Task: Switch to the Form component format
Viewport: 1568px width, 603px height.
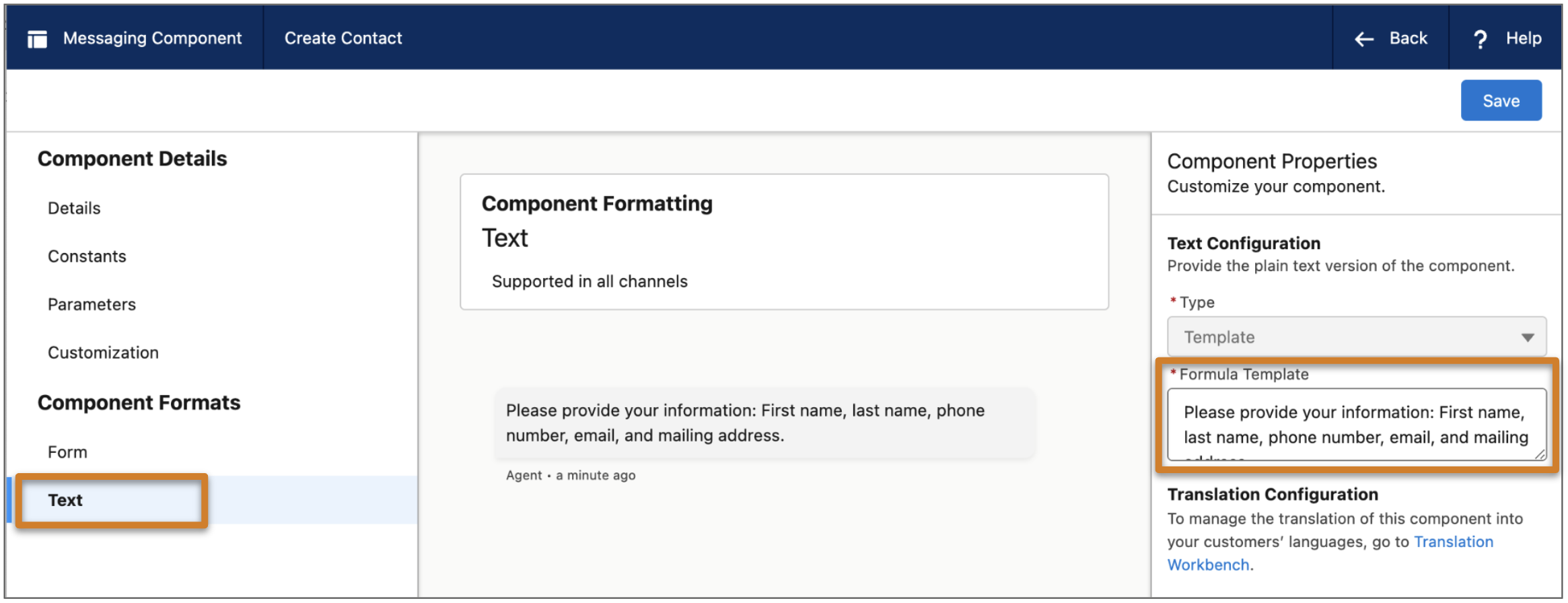Action: click(x=67, y=452)
